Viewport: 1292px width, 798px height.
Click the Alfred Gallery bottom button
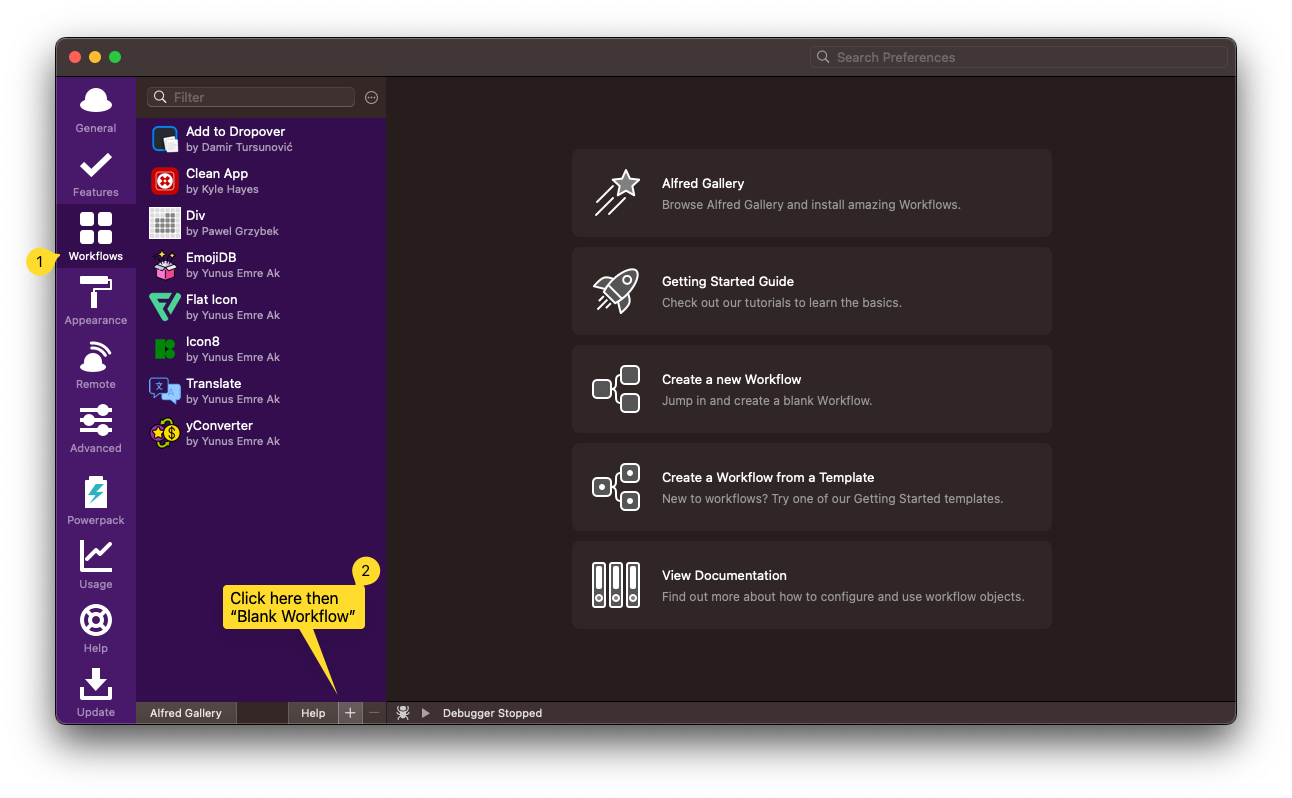point(186,713)
